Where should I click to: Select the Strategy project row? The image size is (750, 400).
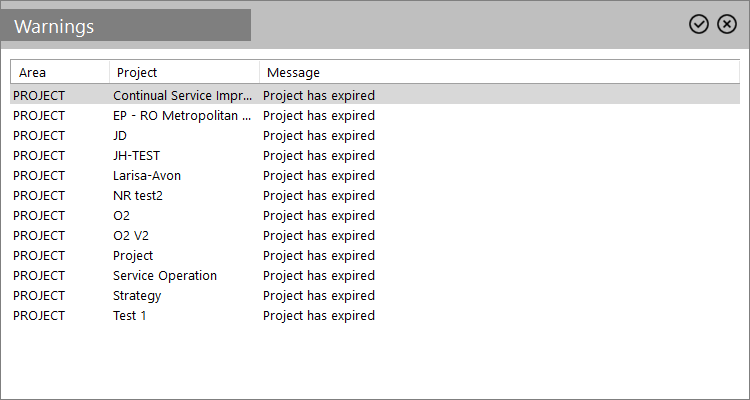point(375,296)
